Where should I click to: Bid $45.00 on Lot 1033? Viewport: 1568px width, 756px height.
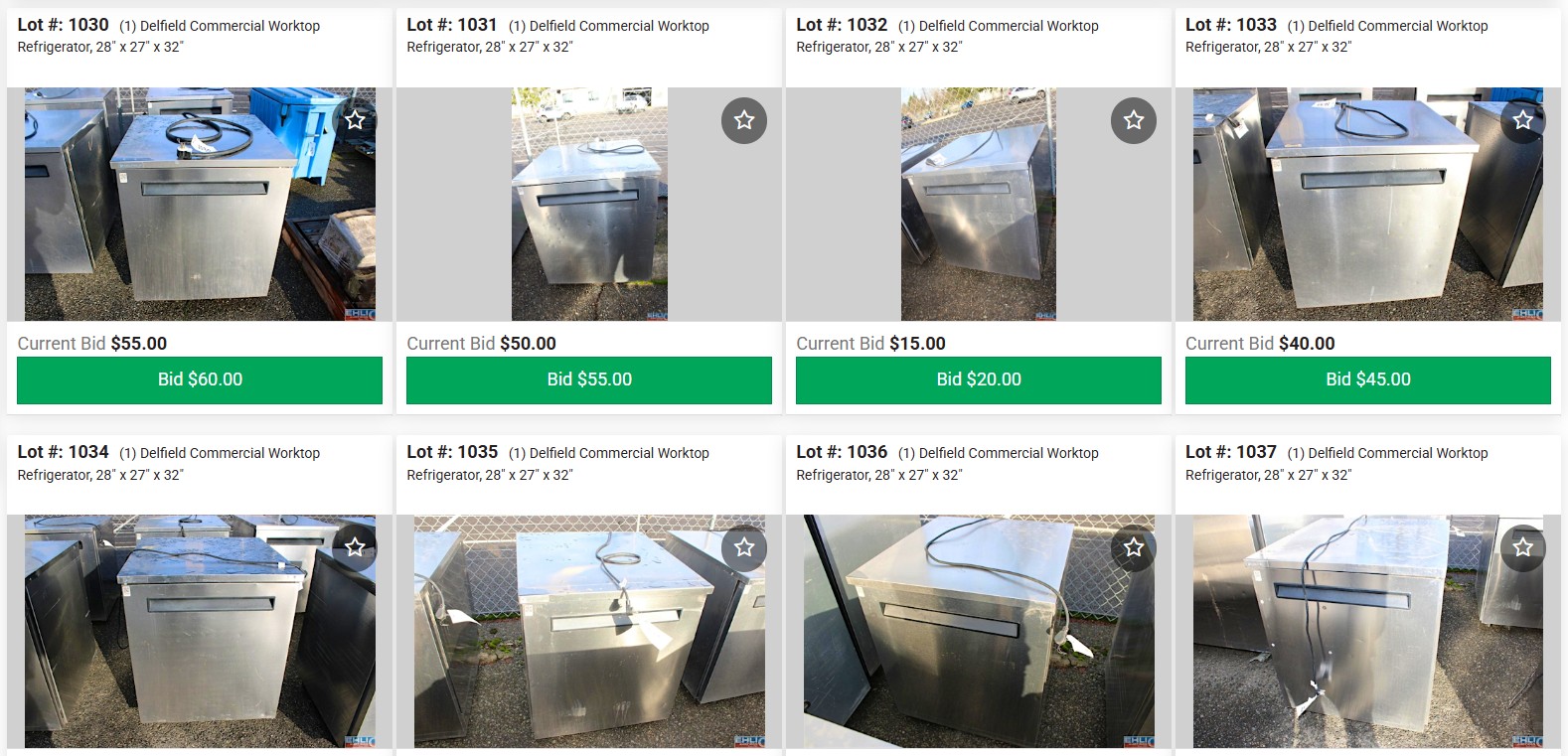(1368, 379)
